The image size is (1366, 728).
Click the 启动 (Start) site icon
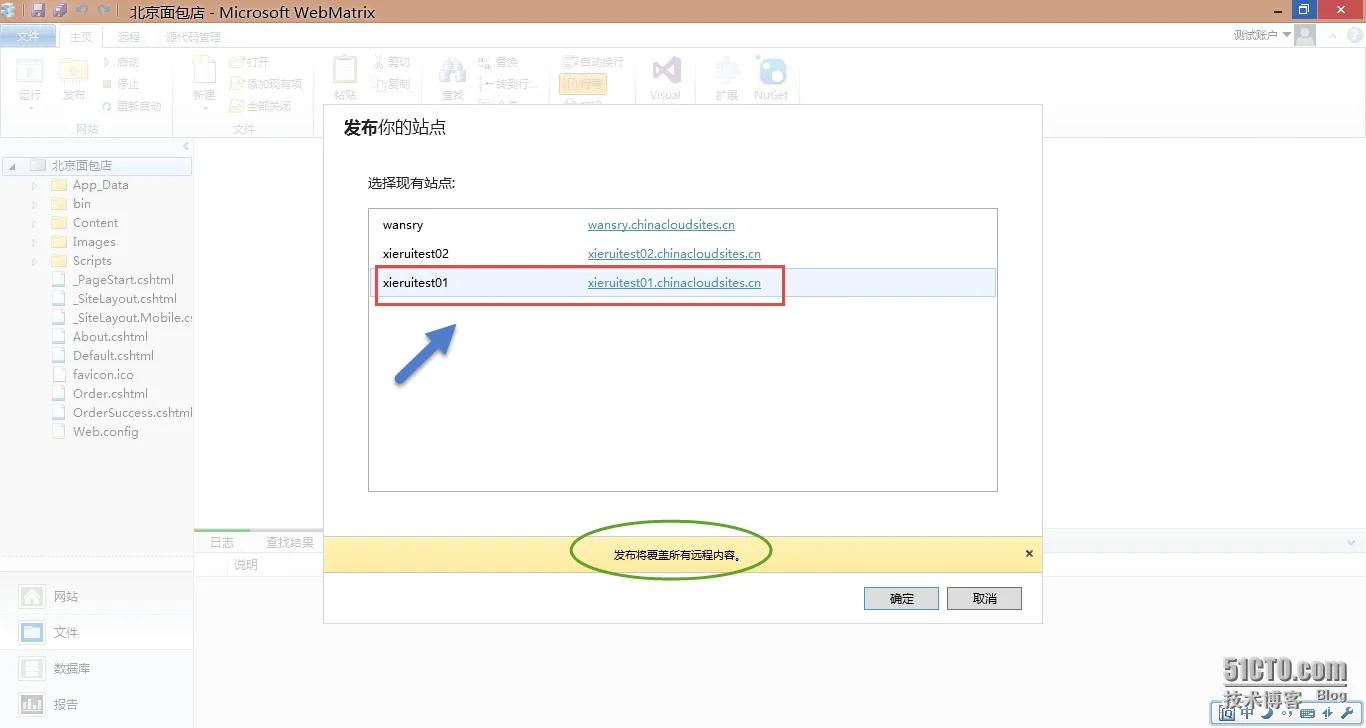coord(108,62)
